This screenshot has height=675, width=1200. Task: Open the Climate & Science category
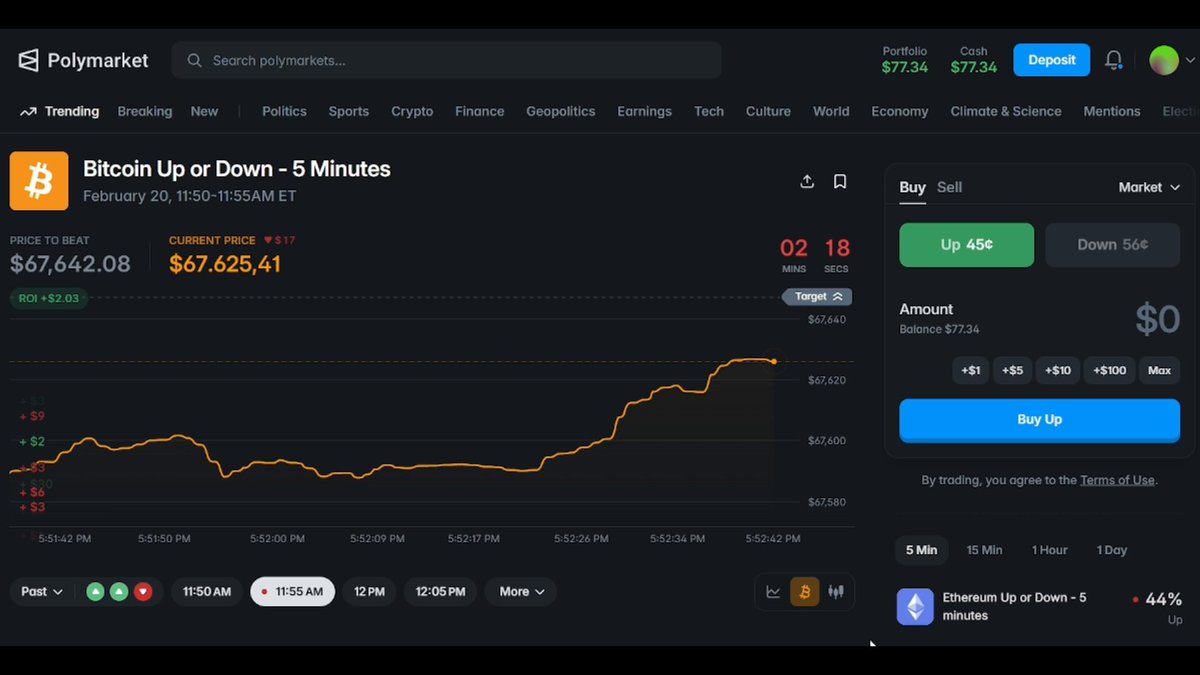pyautogui.click(x=1006, y=111)
